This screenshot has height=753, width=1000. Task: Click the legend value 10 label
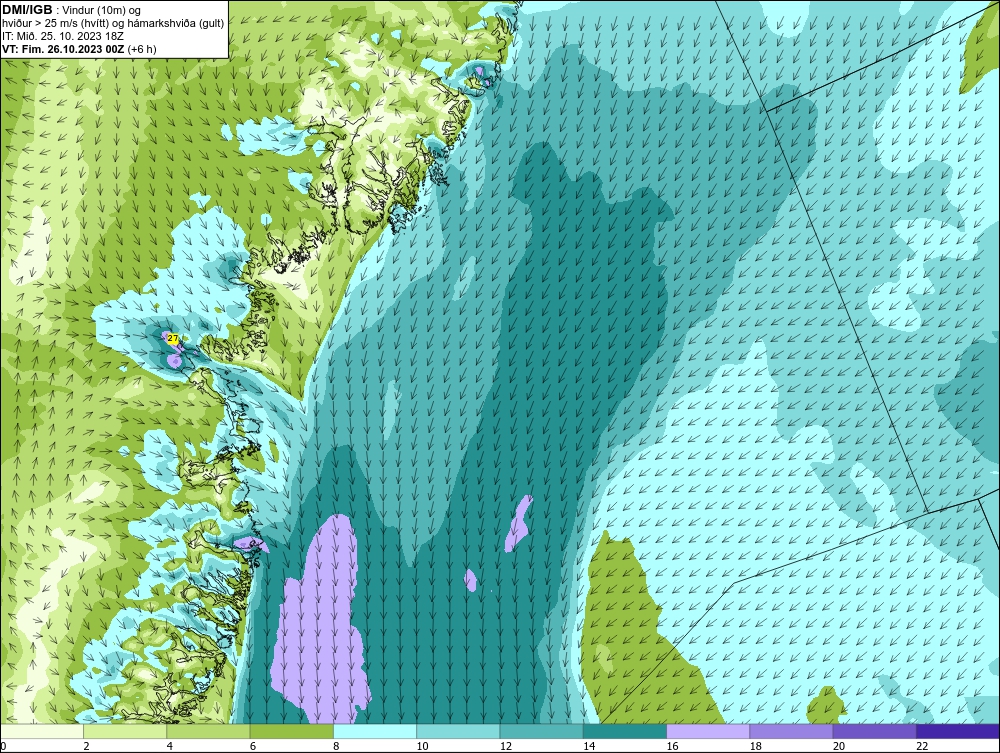pos(422,747)
